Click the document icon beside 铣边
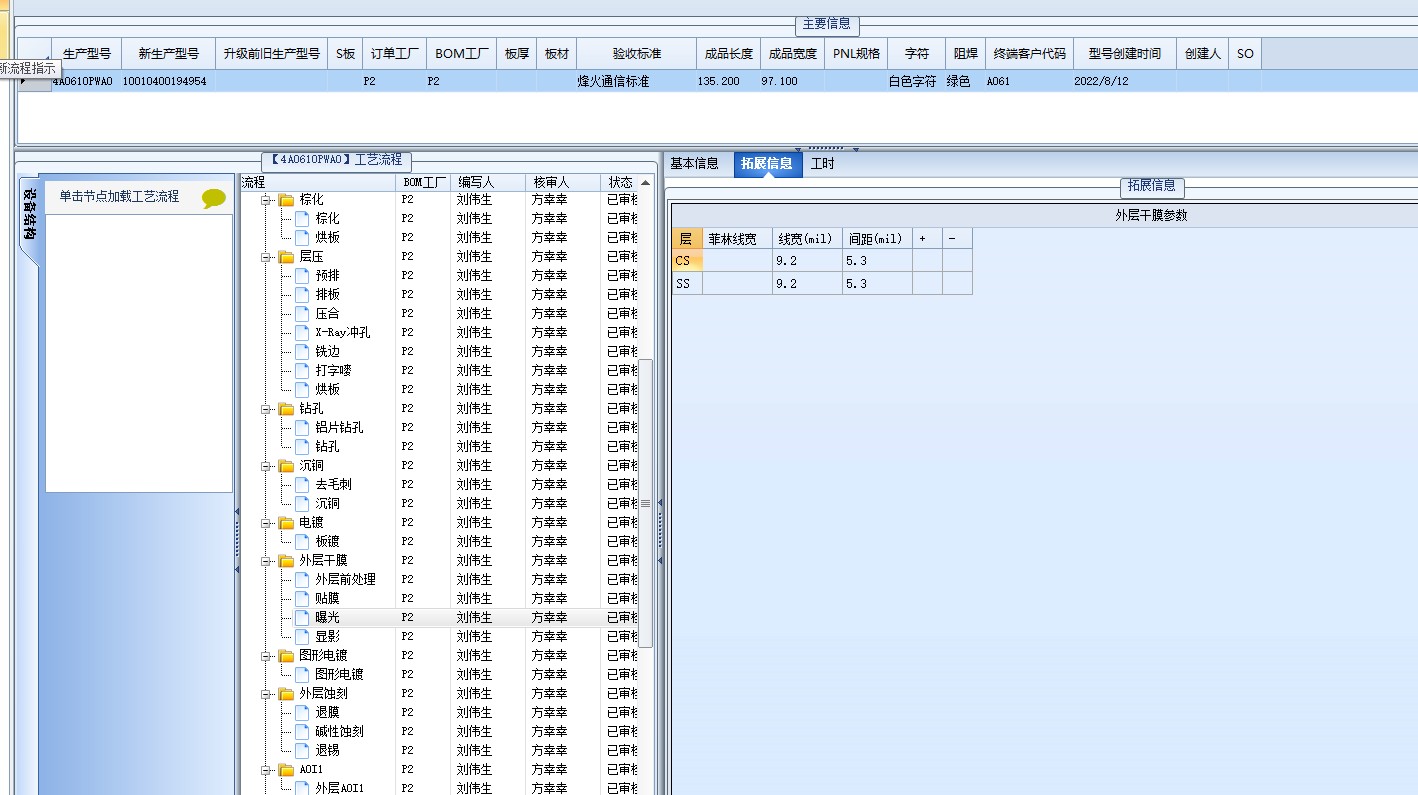Screen dimensions: 1418x795 pos(302,351)
